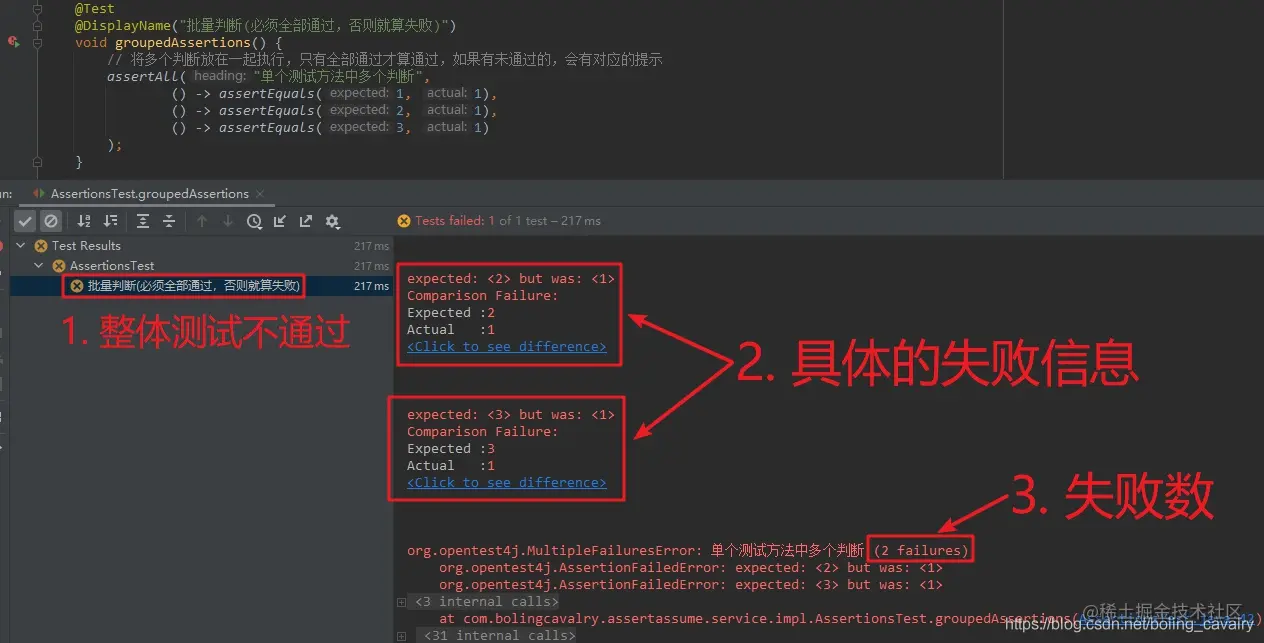1264x643 pixels.
Task: Collapse the Test Results tree node
Action: pos(21,246)
